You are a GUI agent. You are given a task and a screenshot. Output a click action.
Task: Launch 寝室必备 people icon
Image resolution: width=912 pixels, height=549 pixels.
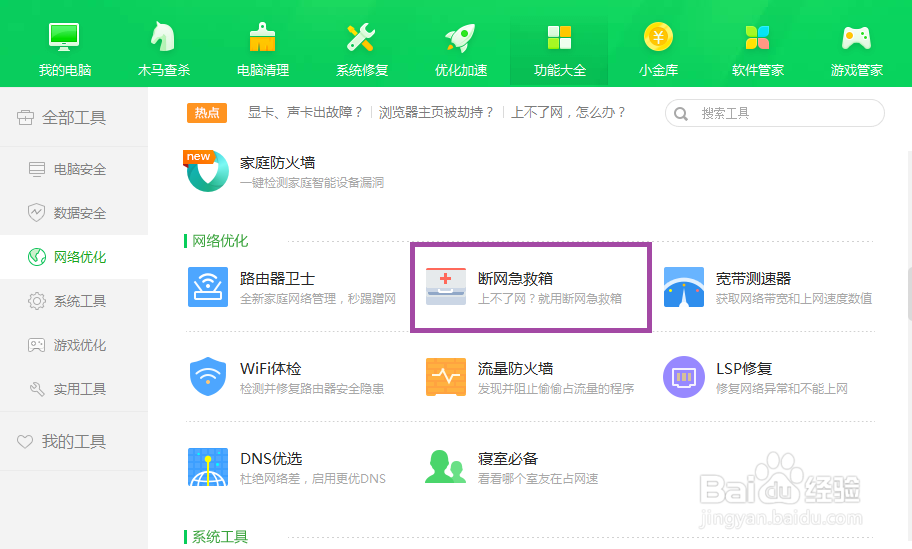(446, 466)
